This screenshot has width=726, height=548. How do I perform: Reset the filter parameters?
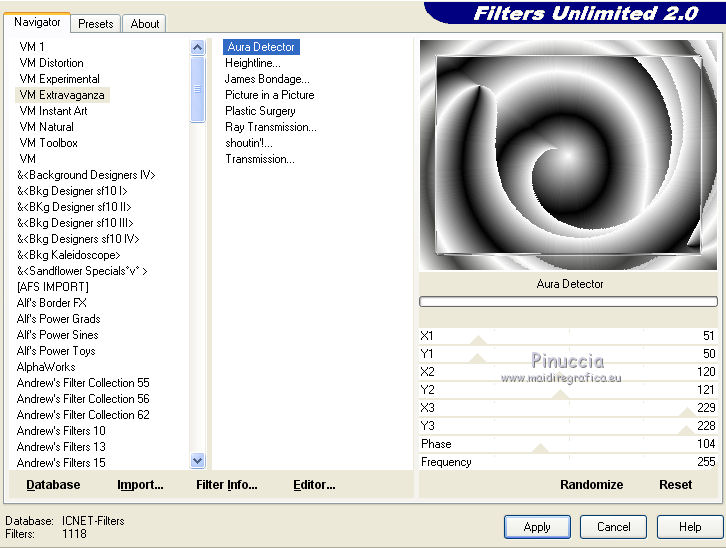point(676,485)
